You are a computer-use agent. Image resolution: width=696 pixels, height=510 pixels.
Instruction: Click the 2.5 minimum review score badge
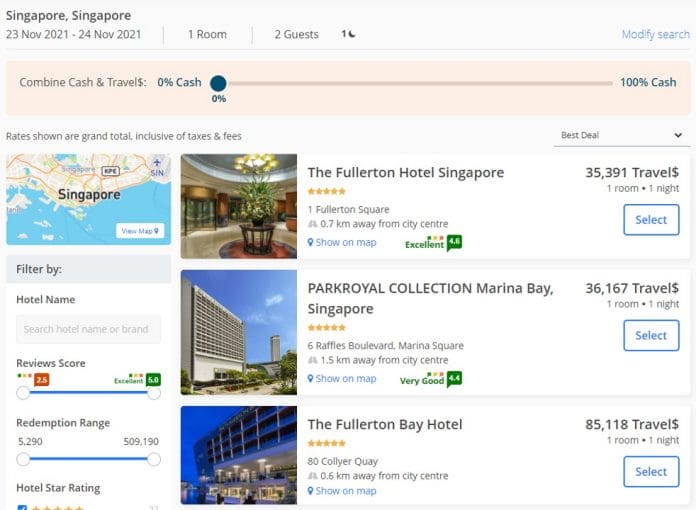(42, 380)
